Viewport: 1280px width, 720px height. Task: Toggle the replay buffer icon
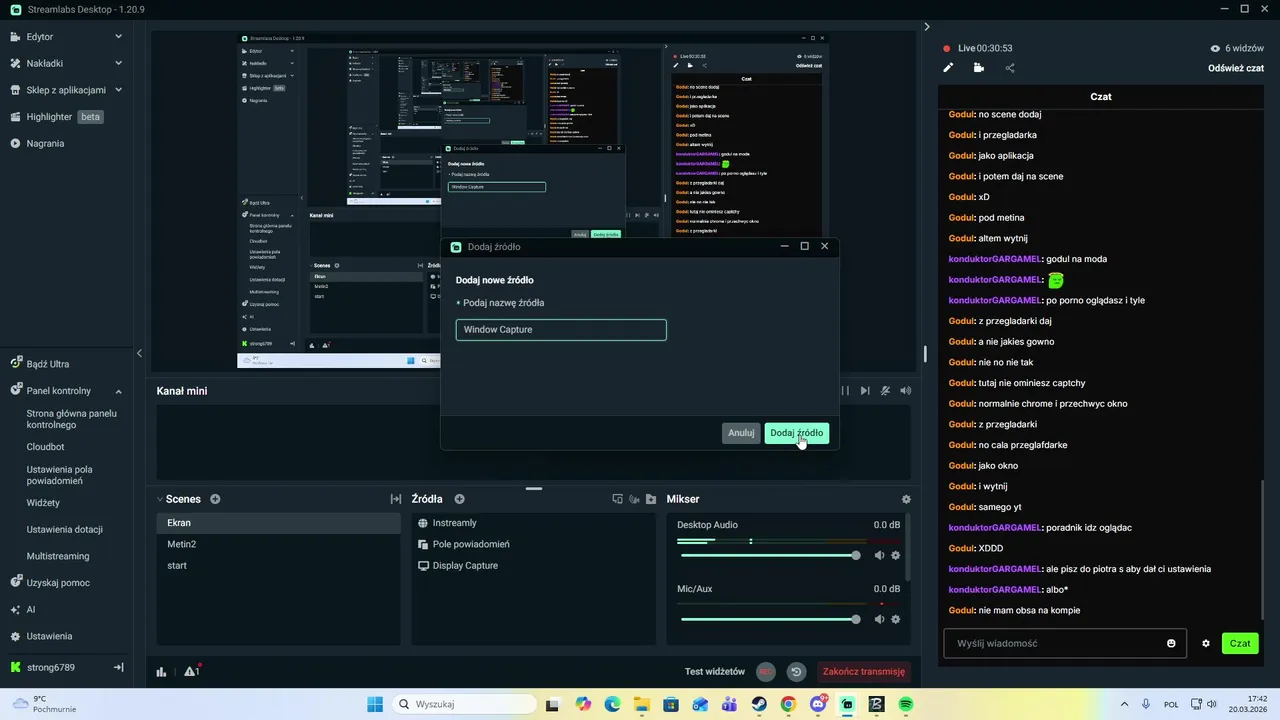[796, 672]
